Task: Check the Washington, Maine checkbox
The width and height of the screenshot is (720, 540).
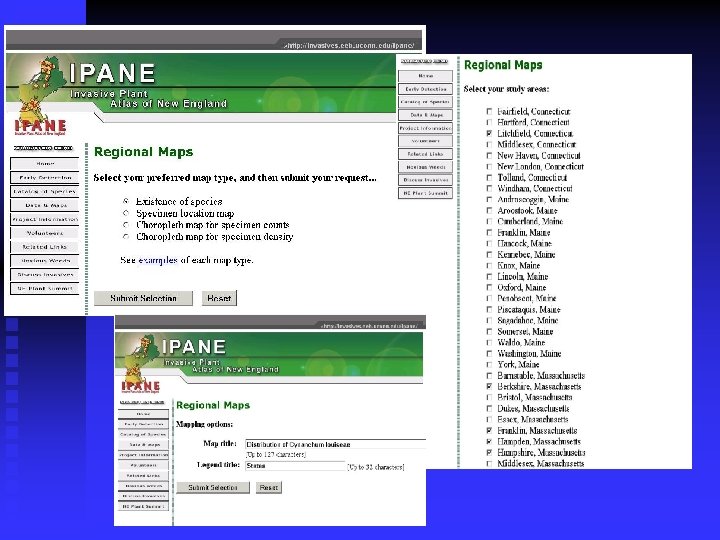Action: coord(489,354)
